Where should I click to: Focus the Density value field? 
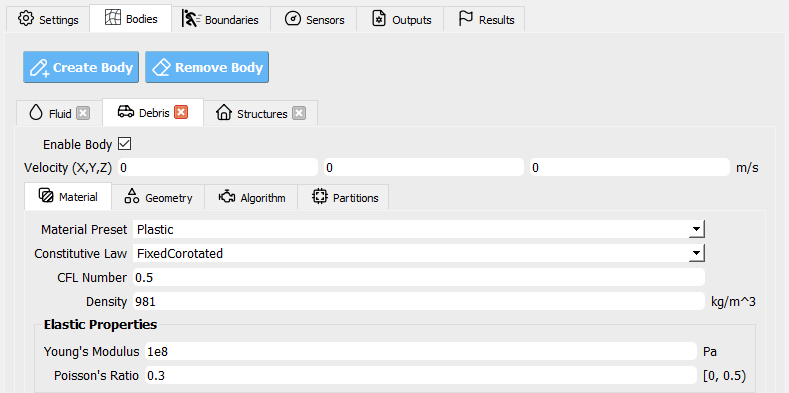419,301
